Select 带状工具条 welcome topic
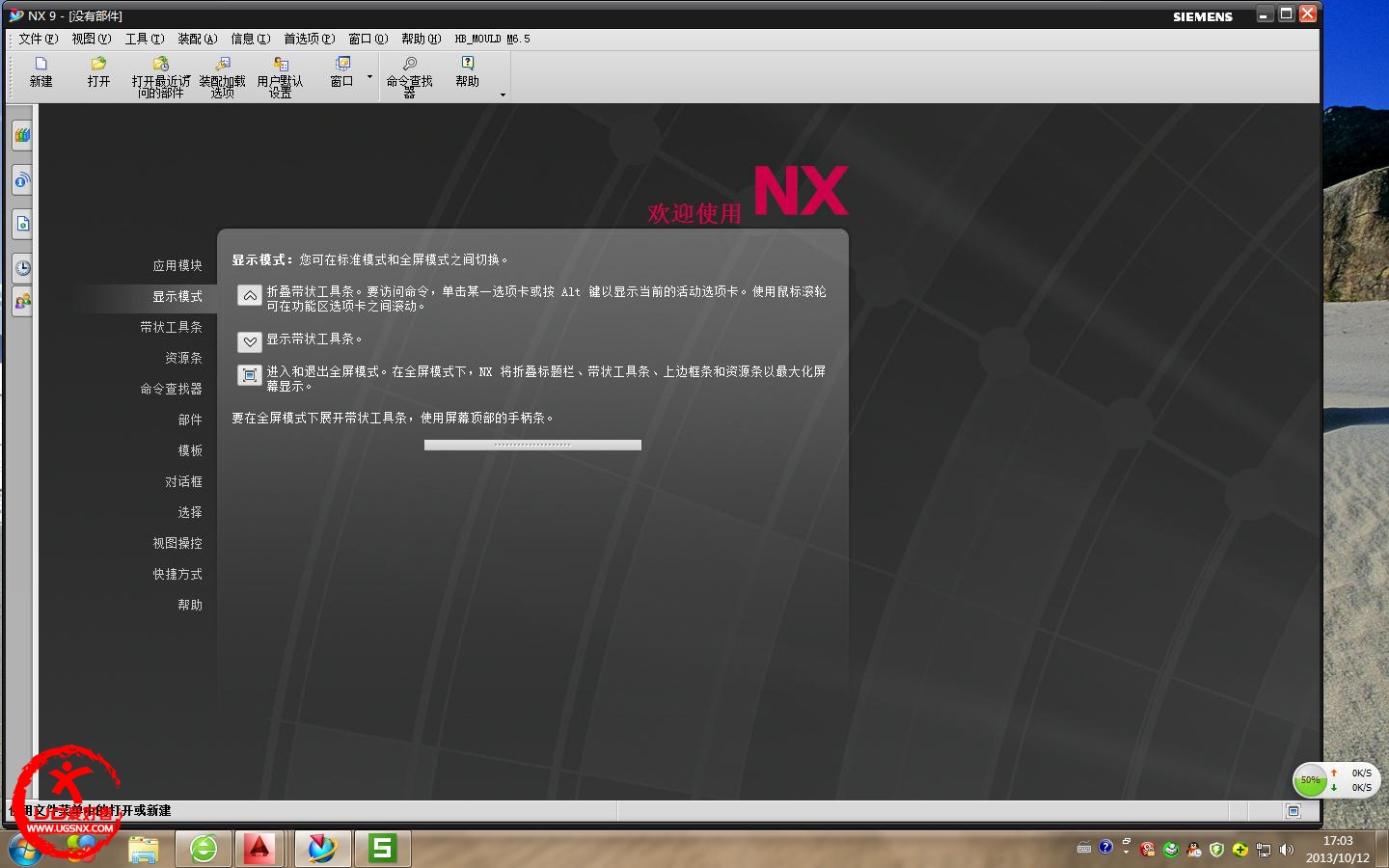Screen dimensions: 1389x868 coord(172,327)
